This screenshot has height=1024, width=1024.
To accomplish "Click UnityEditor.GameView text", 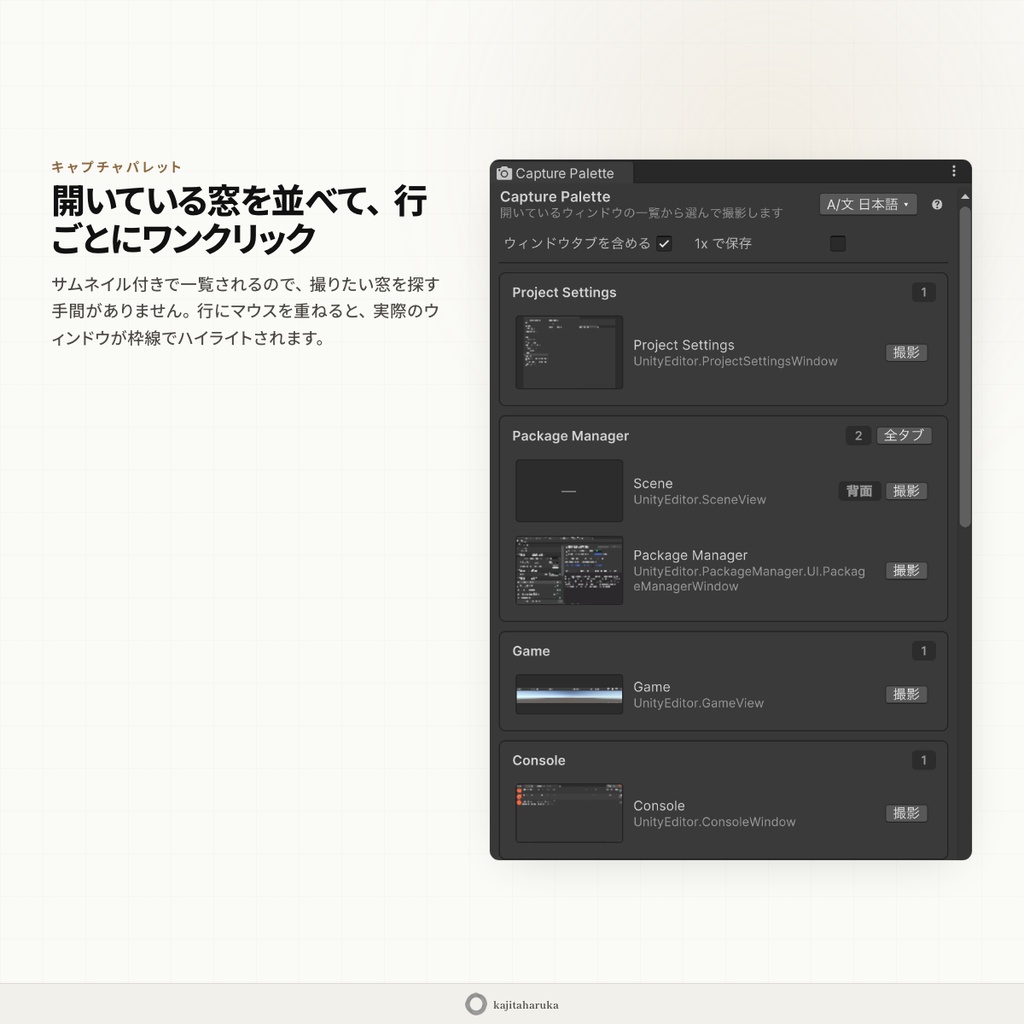I will point(698,703).
